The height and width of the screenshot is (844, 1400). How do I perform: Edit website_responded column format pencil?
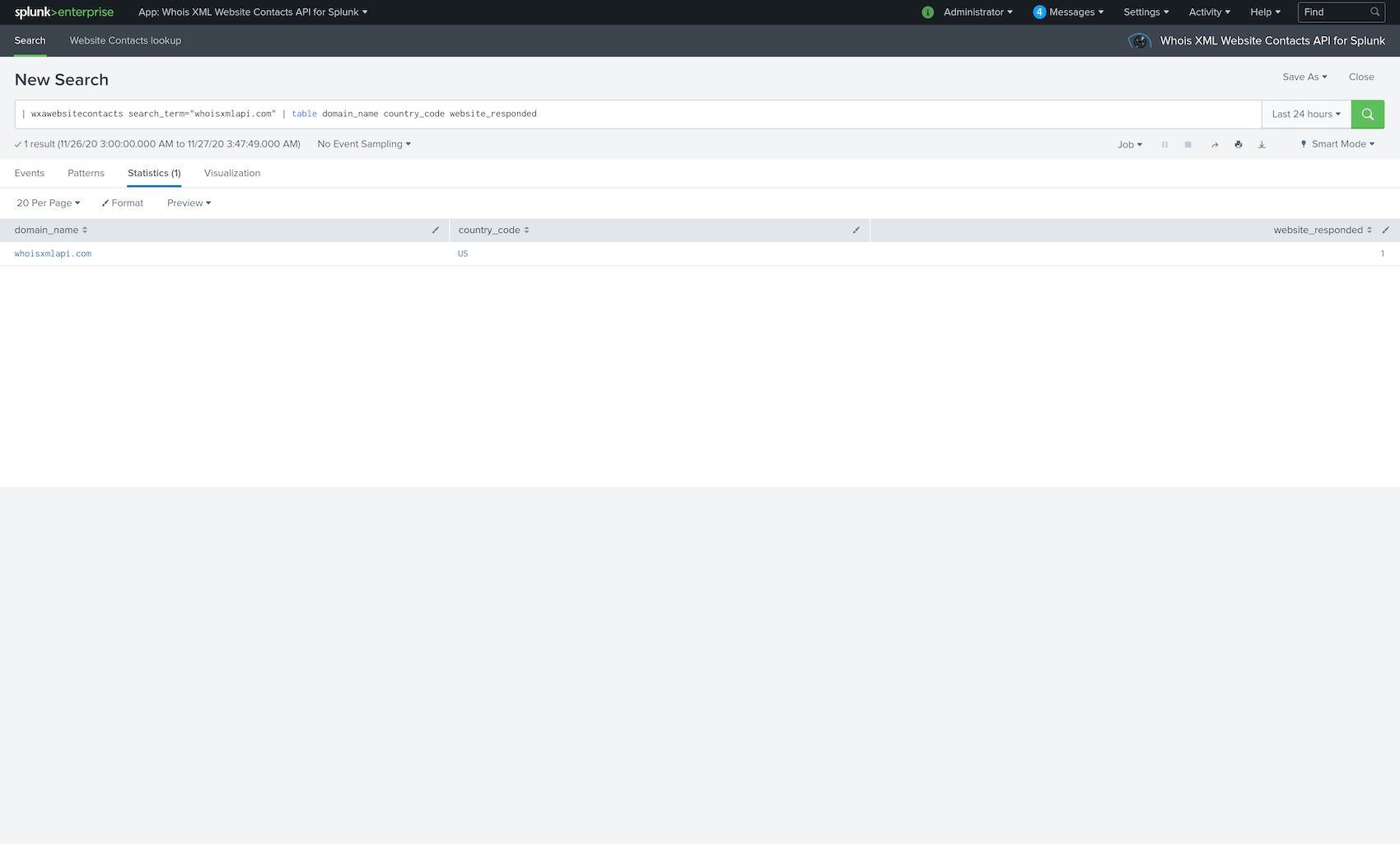(1386, 230)
